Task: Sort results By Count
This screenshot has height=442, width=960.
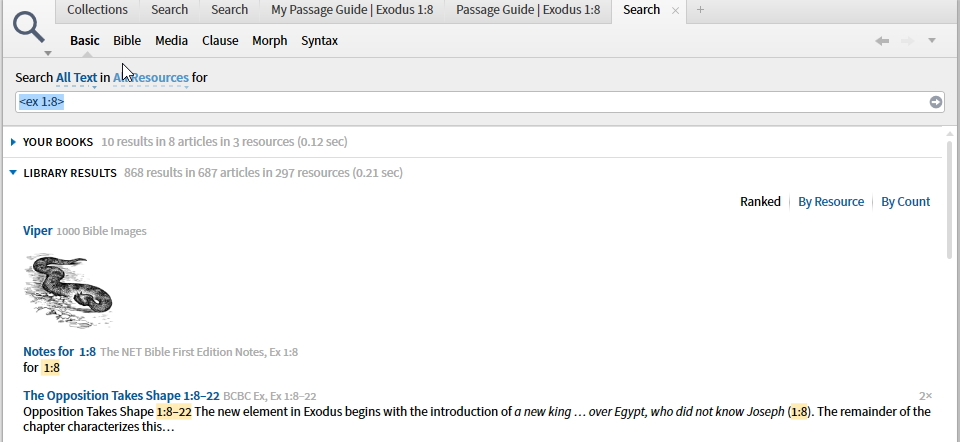Action: point(906,202)
